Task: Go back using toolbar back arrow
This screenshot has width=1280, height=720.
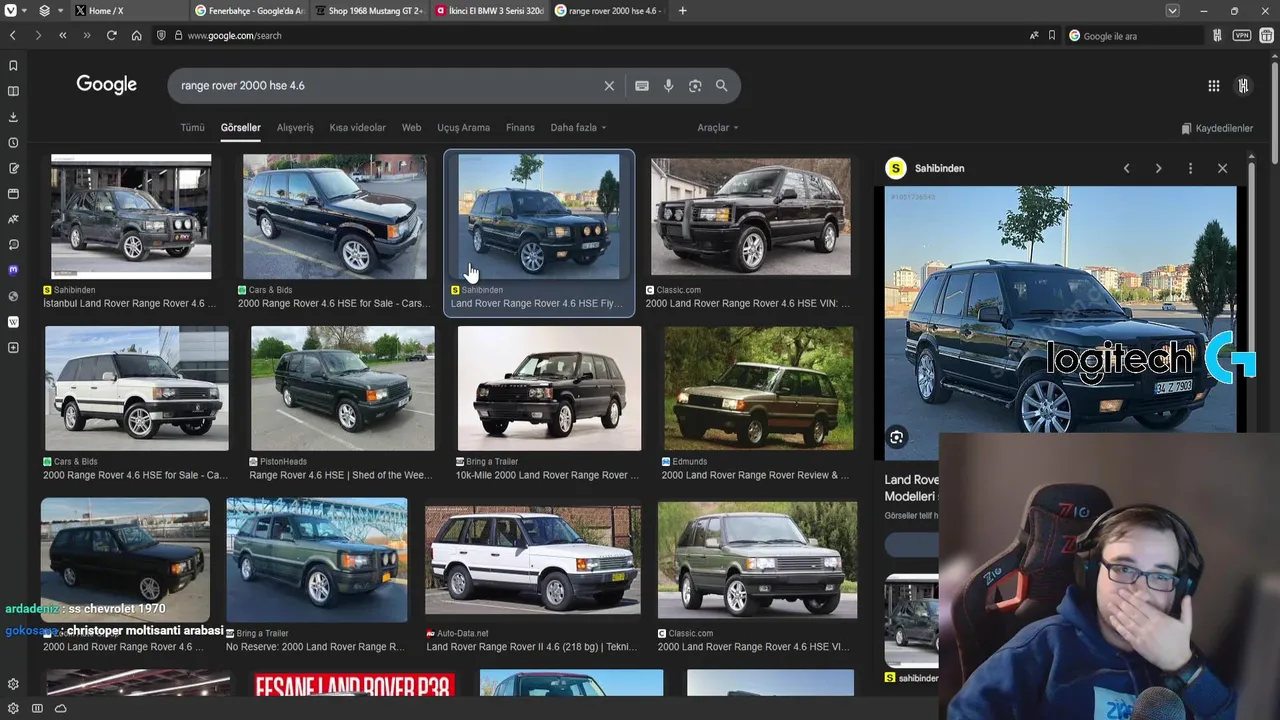Action: [13, 35]
